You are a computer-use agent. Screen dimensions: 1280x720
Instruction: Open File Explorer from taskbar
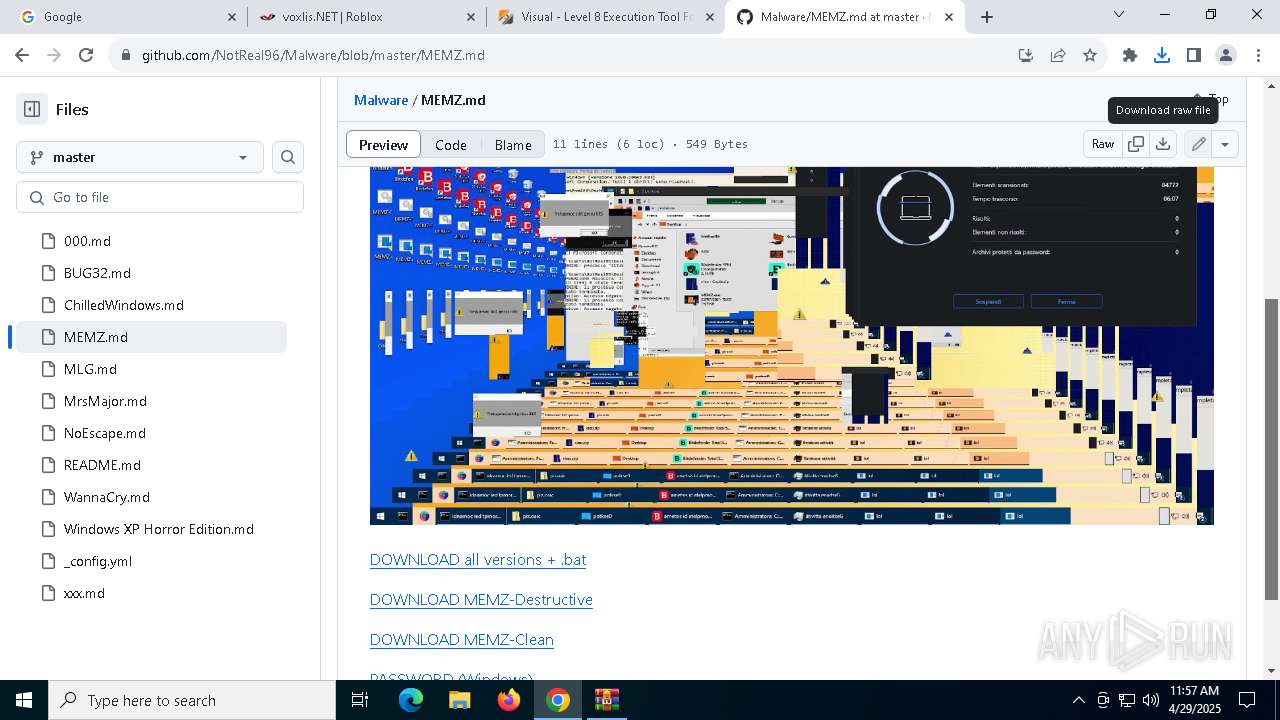tap(459, 700)
